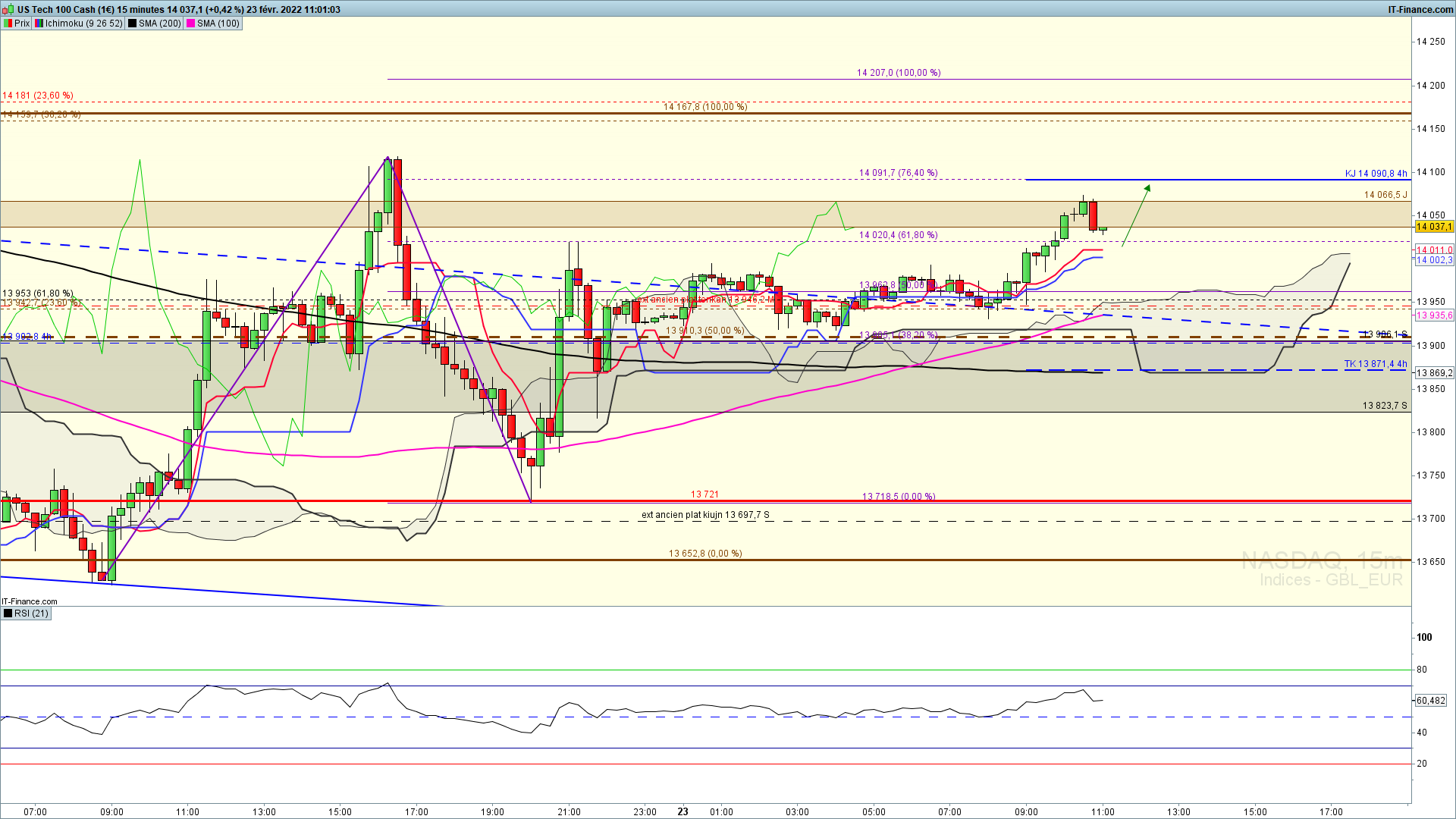Screen dimensions: 1456x819
Task: Click the Prix legend color icon
Action: pyautogui.click(x=8, y=24)
